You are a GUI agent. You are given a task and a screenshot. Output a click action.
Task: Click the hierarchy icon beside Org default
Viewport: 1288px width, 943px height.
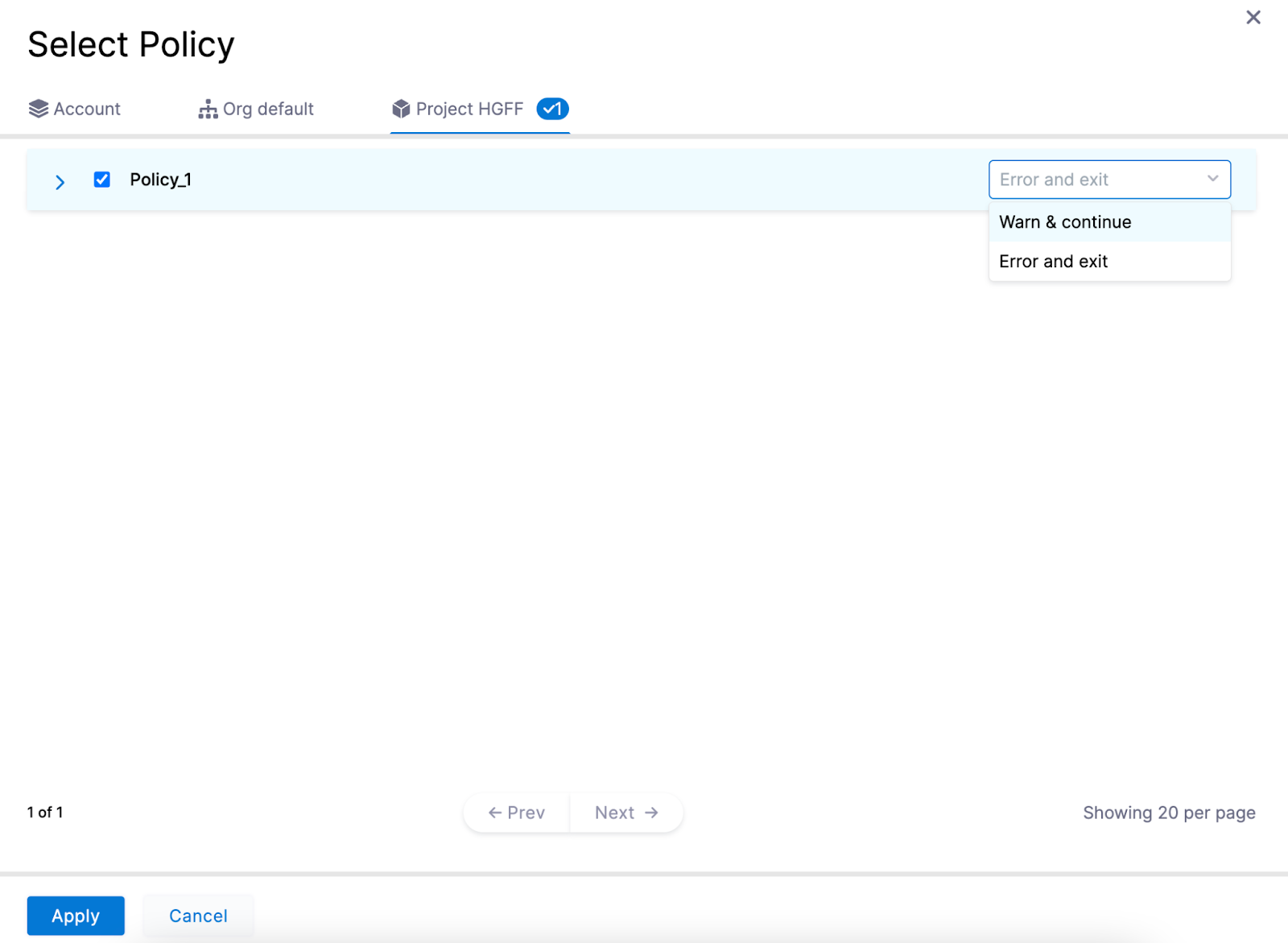pos(208,109)
